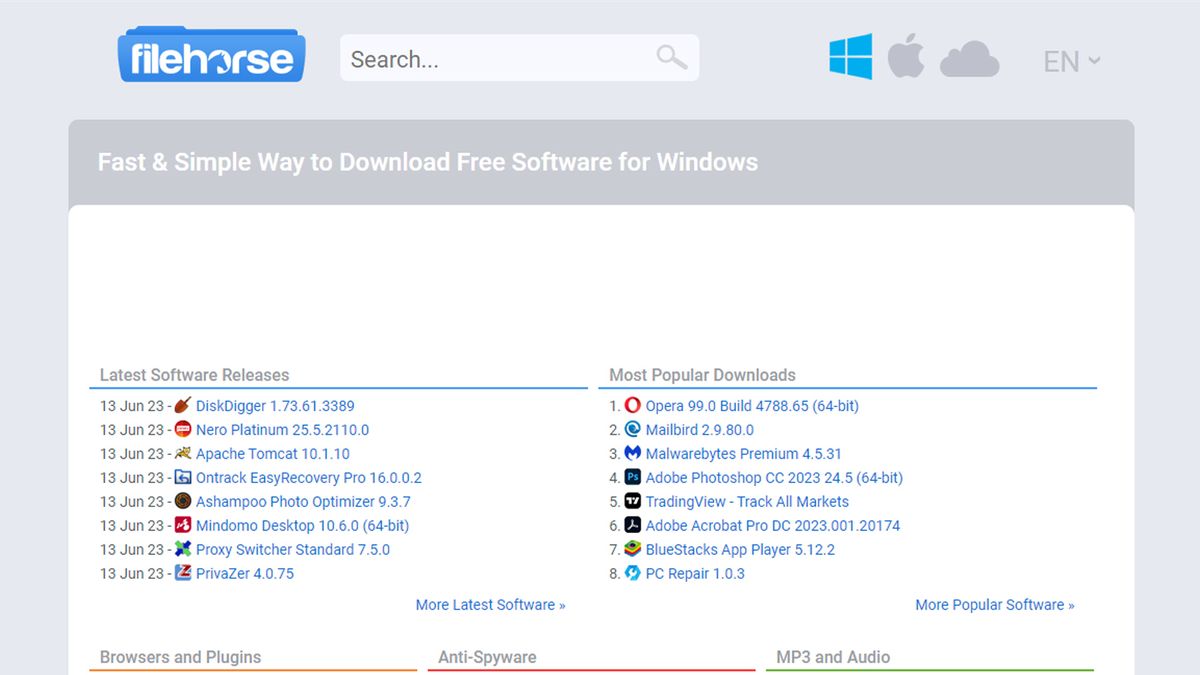This screenshot has width=1200, height=675.
Task: Select the Adobe Photoshop Ps icon
Action: click(631, 478)
